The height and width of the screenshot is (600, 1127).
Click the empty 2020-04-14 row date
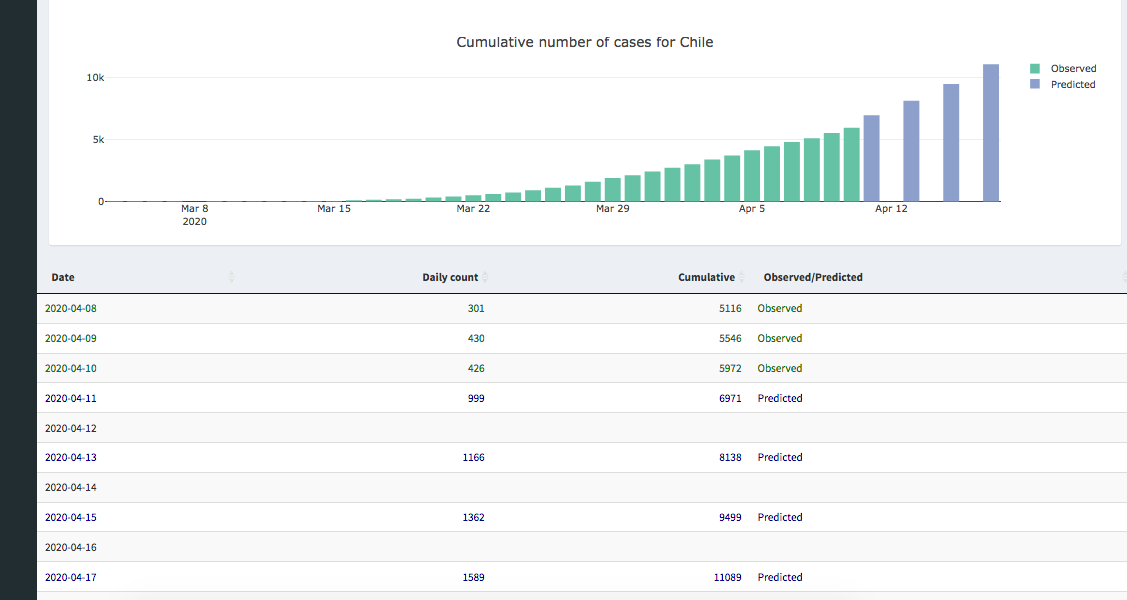point(71,487)
